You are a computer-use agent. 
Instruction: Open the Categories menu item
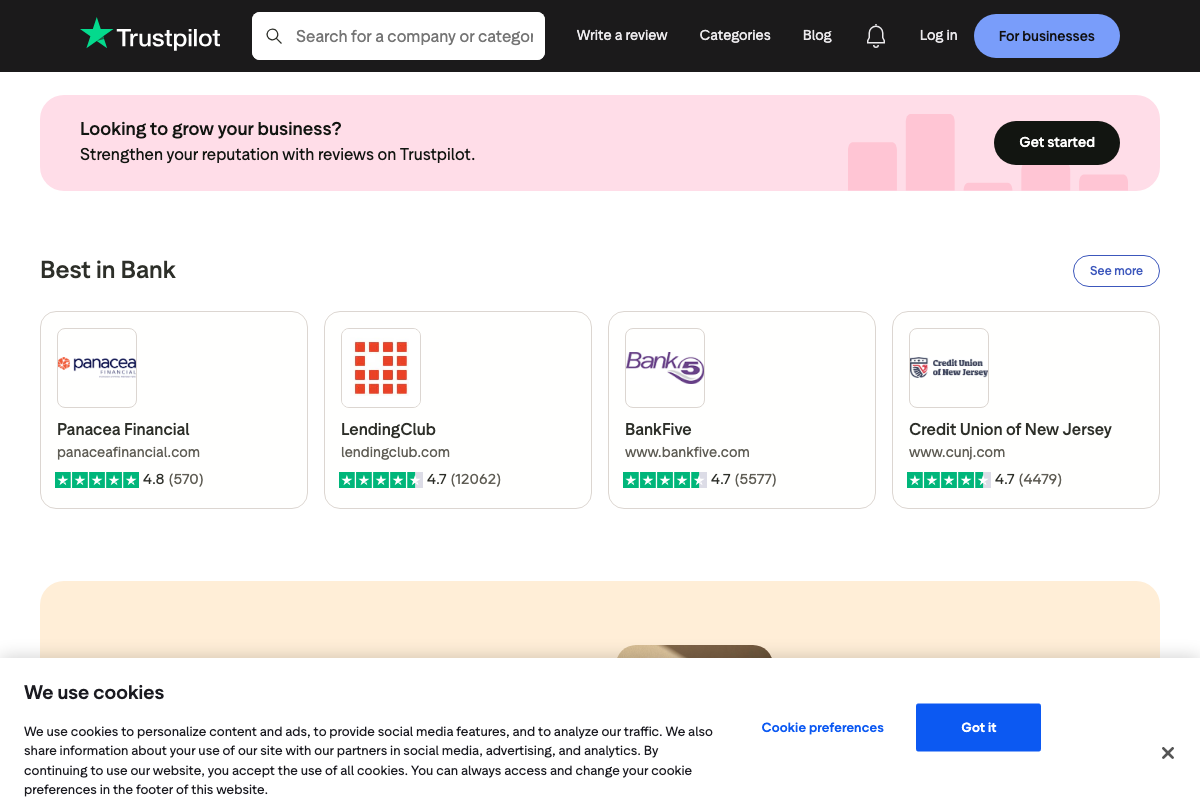pos(735,35)
